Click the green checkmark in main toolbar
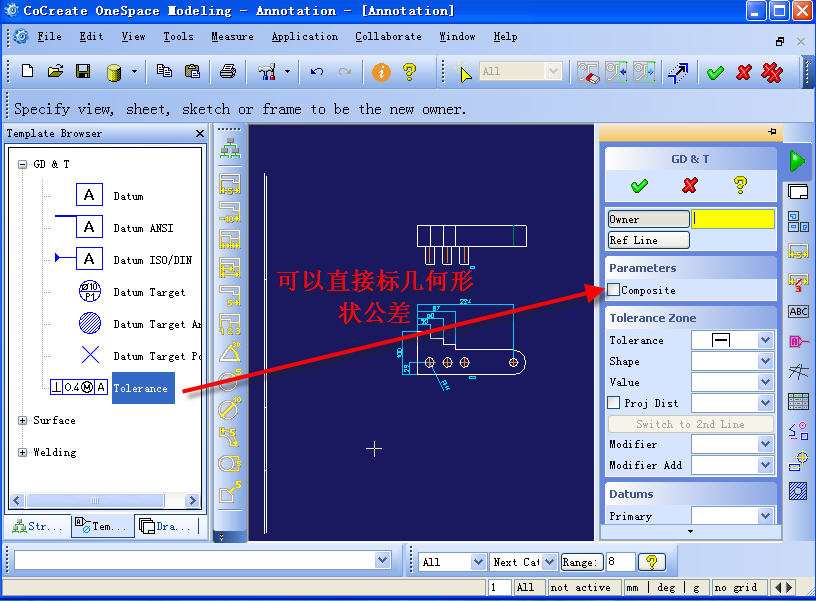Viewport: 816px width, 601px height. 716,72
